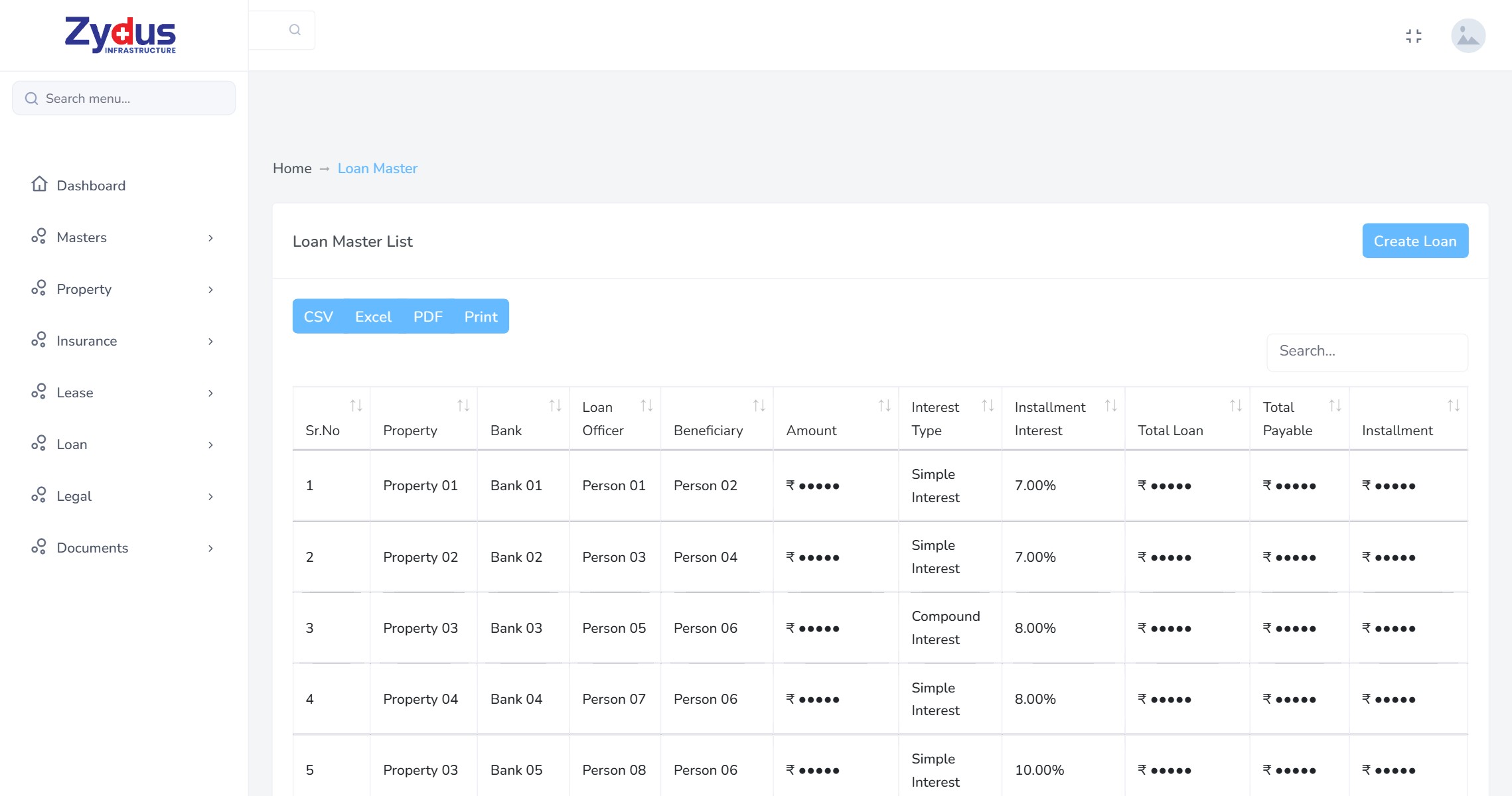Click the Property menu icon

[x=38, y=288]
